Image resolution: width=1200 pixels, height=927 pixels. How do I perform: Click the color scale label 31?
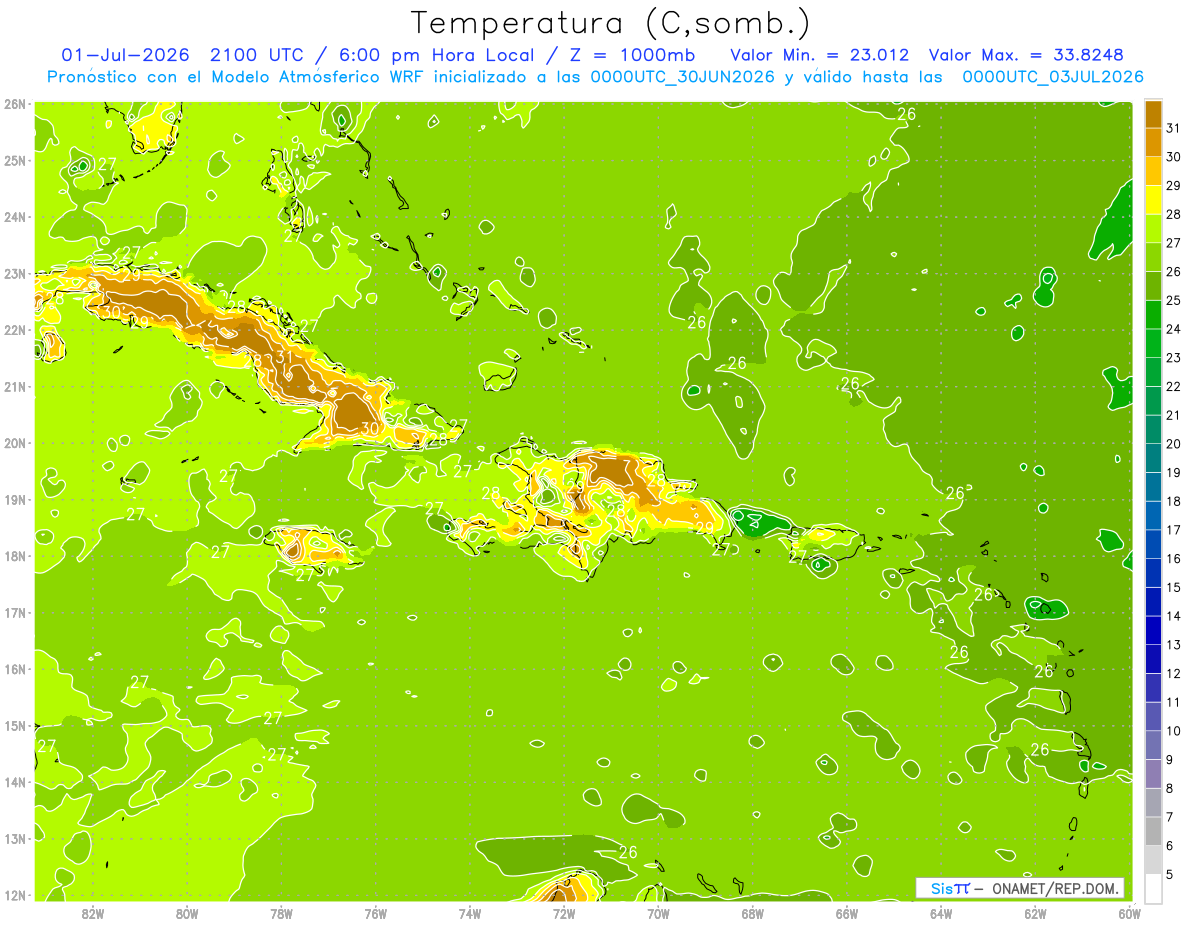(1174, 128)
